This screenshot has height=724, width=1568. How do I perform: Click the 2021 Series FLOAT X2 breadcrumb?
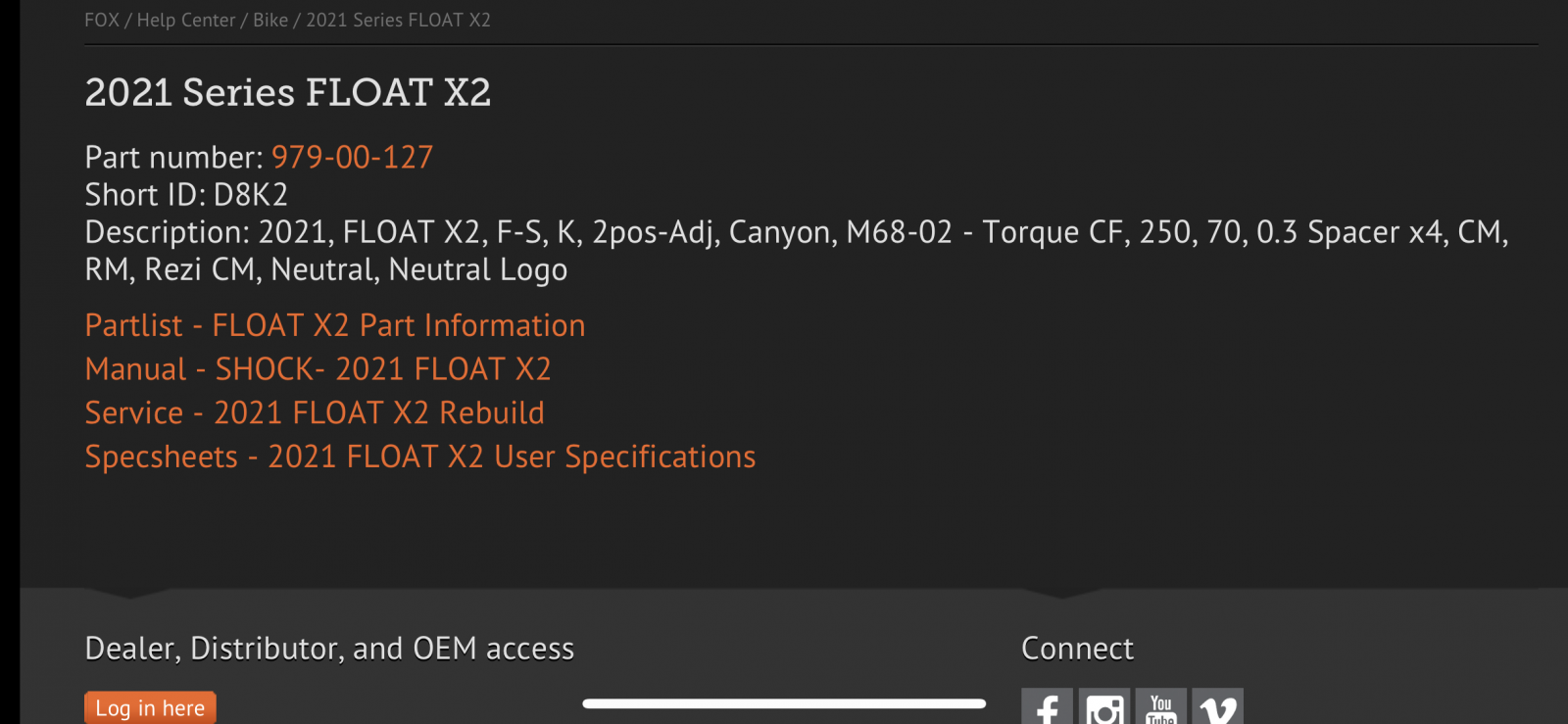[398, 21]
